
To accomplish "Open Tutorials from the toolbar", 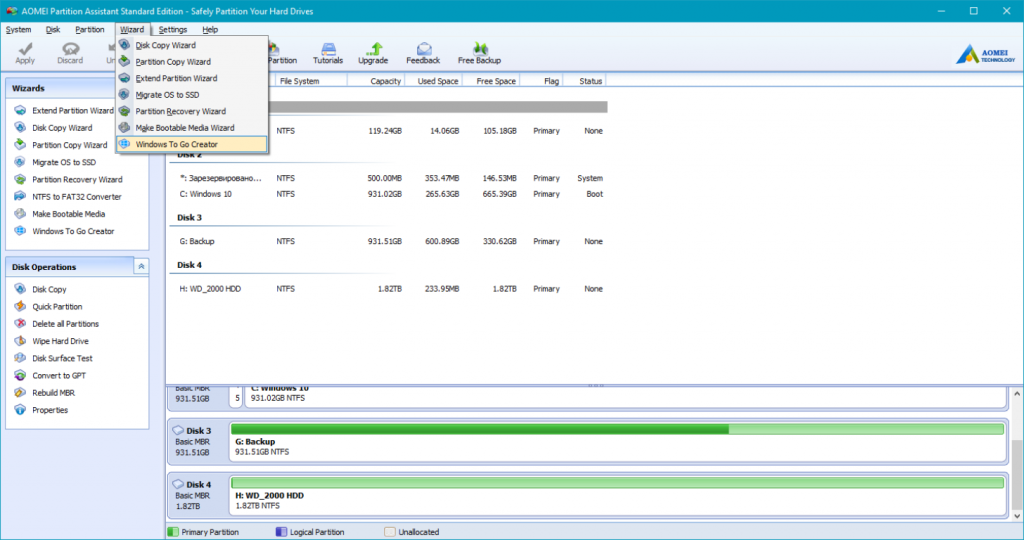I will pyautogui.click(x=328, y=49).
